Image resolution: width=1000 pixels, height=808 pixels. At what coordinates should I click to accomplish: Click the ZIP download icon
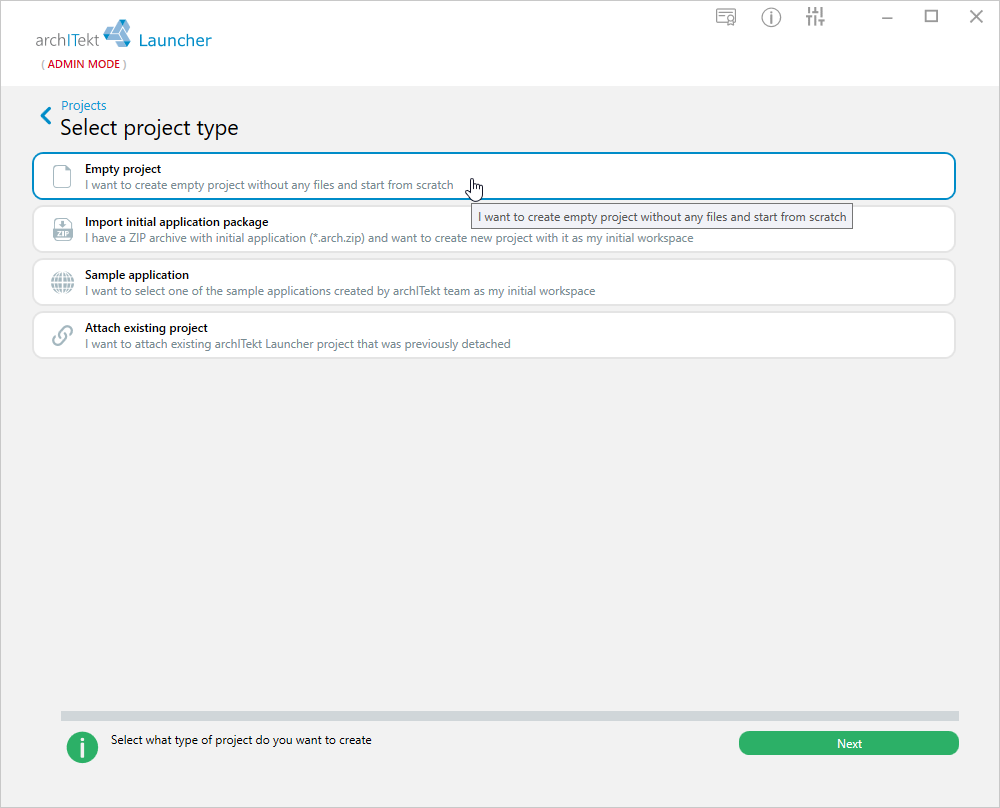62,229
